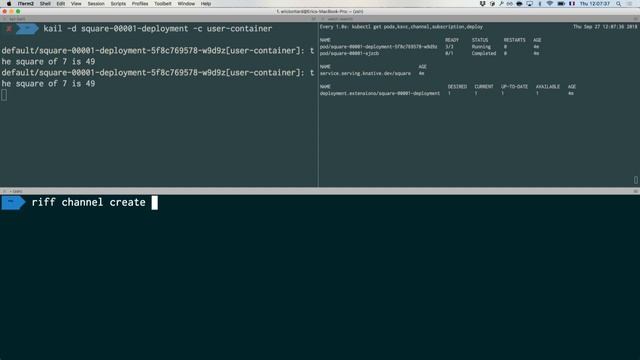Click the RESTARTS column header in pod table

[514, 40]
